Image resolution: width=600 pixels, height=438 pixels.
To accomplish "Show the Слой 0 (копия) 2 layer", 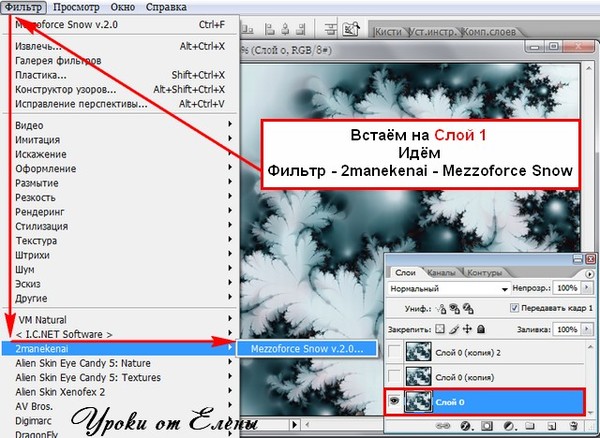I will (x=394, y=352).
